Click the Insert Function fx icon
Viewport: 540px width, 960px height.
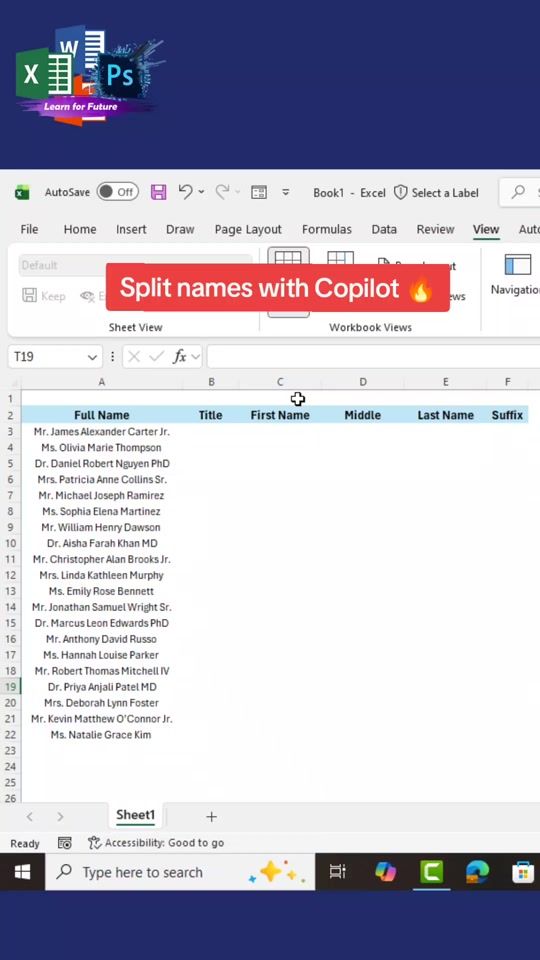(179, 356)
